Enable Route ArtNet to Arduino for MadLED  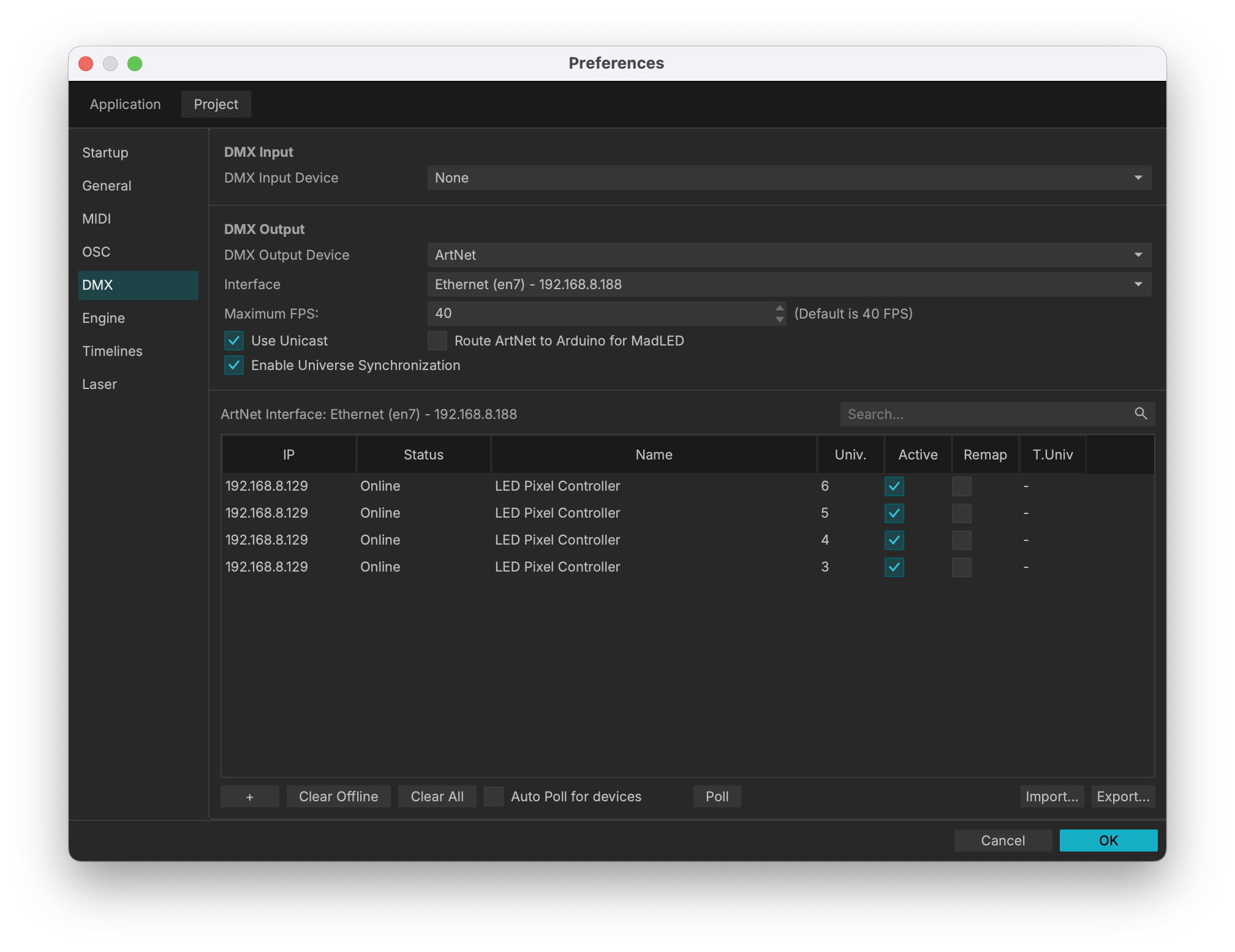(437, 341)
